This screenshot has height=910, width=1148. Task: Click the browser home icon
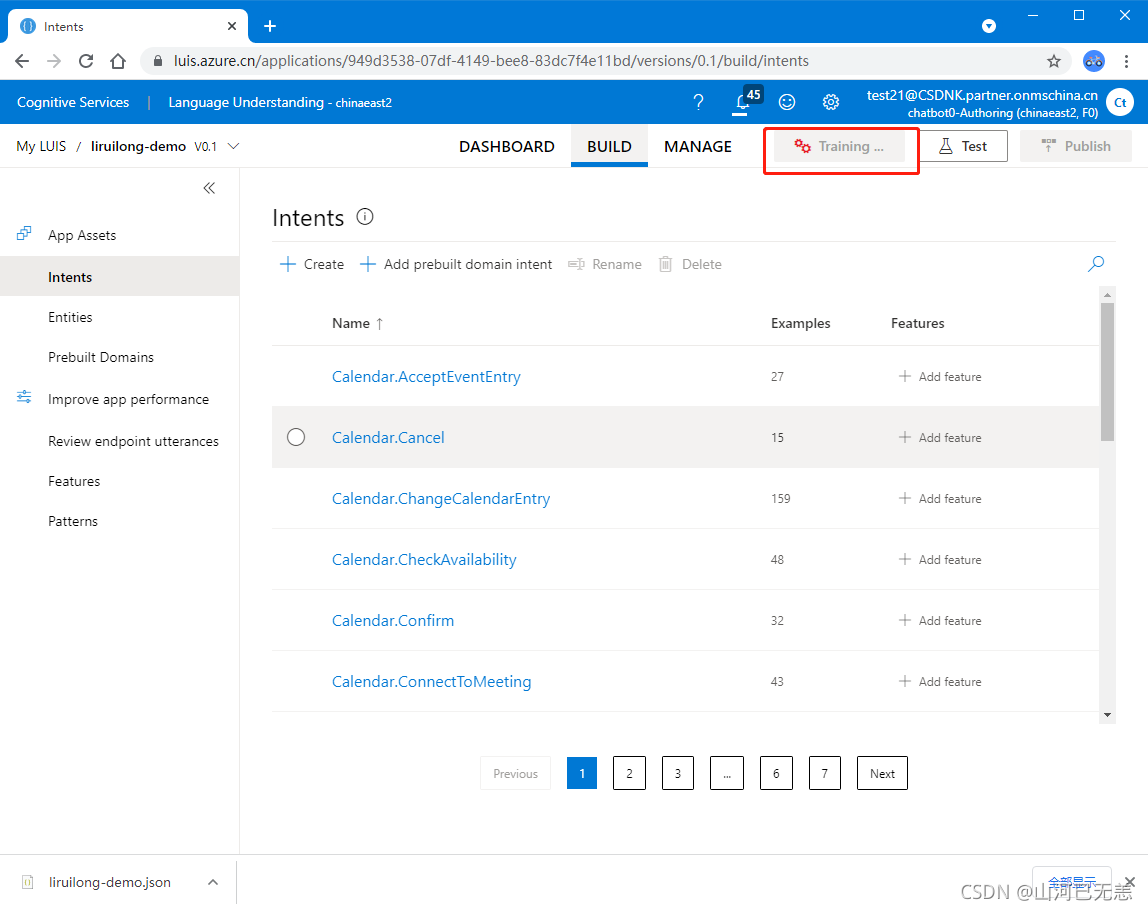(x=118, y=61)
